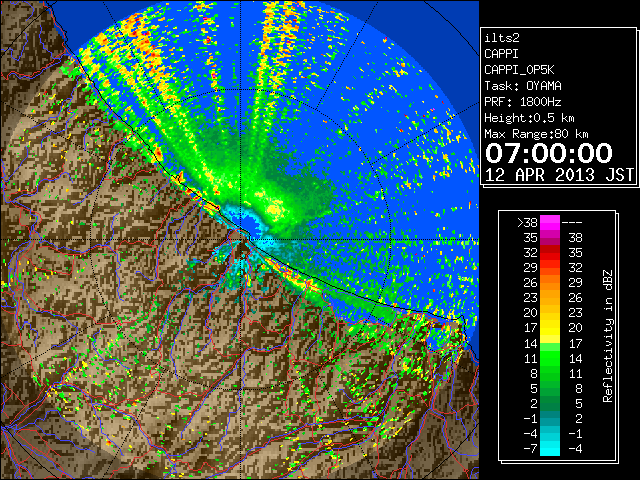
Task: Click the "Task: OYAMA" line
Action: tap(523, 86)
